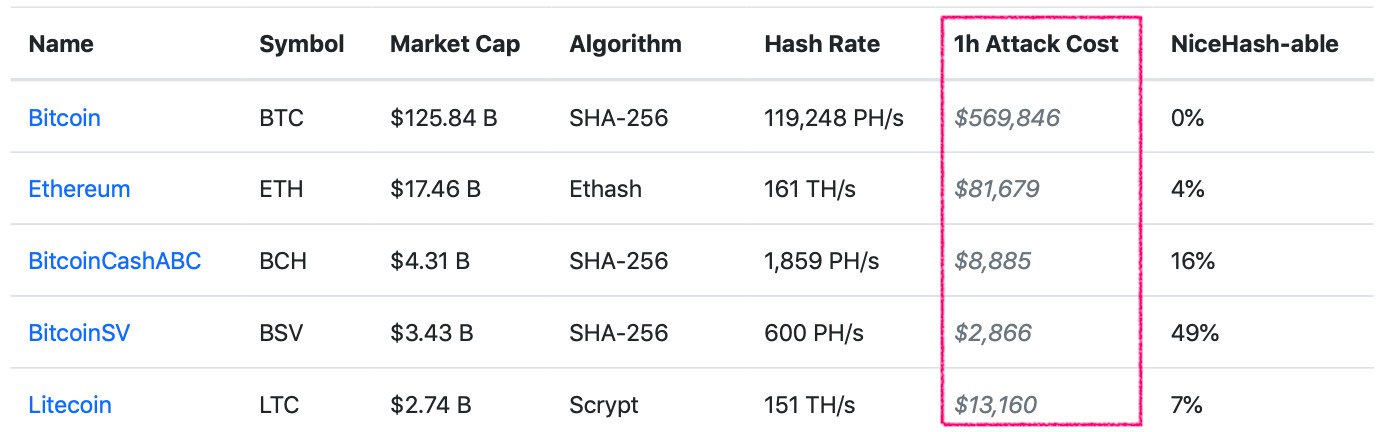Click the Name column header
Image resolution: width=1382 pixels, height=432 pixels.
61,44
